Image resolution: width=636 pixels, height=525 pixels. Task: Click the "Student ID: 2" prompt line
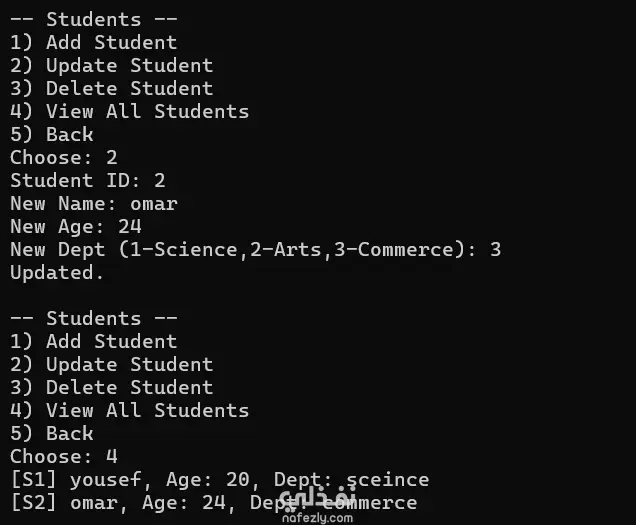88,180
